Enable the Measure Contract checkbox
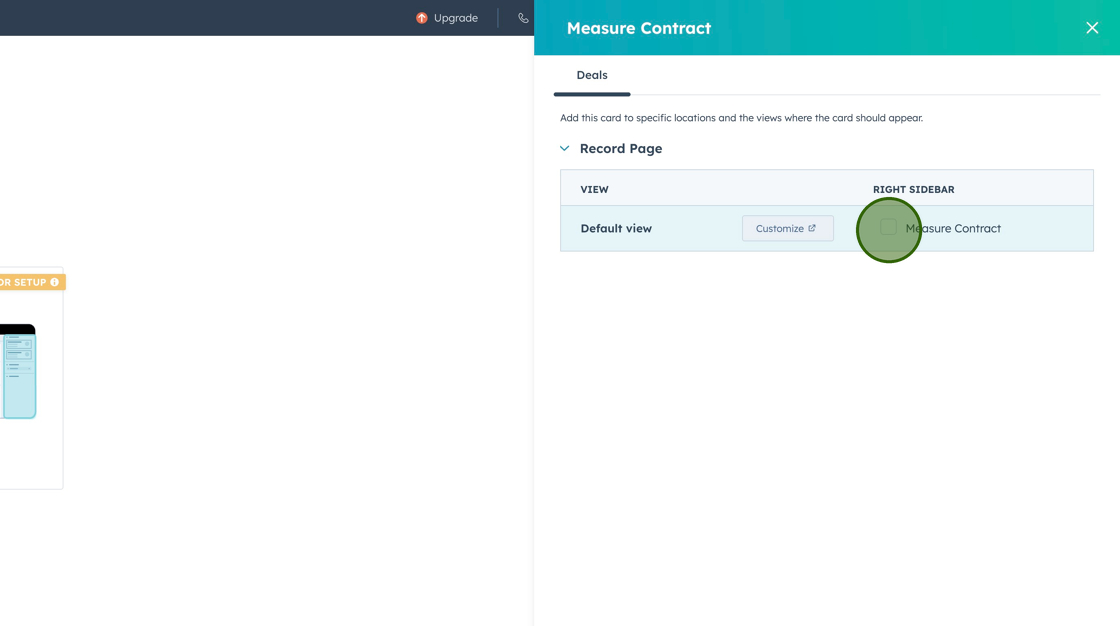 (x=888, y=228)
